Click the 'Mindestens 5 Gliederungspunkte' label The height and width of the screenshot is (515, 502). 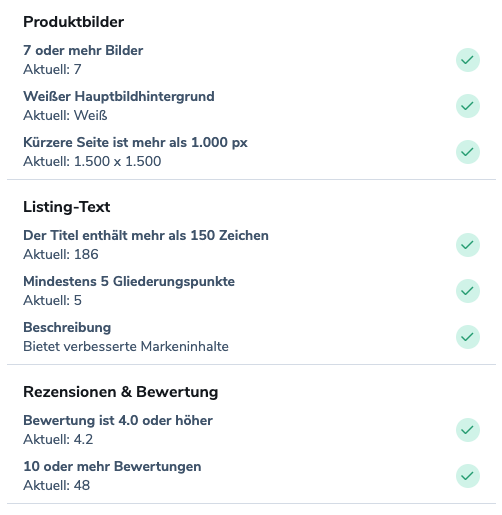tap(129, 281)
